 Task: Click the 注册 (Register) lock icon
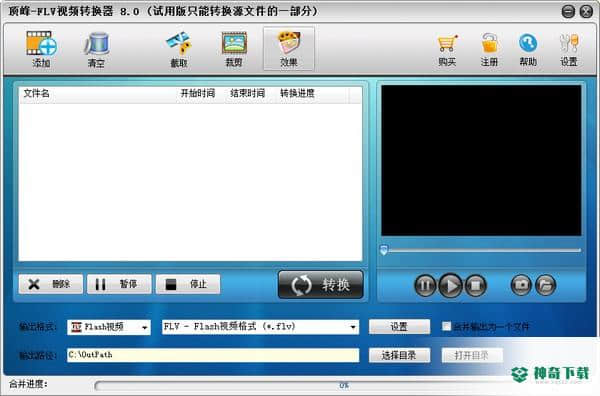coord(489,50)
